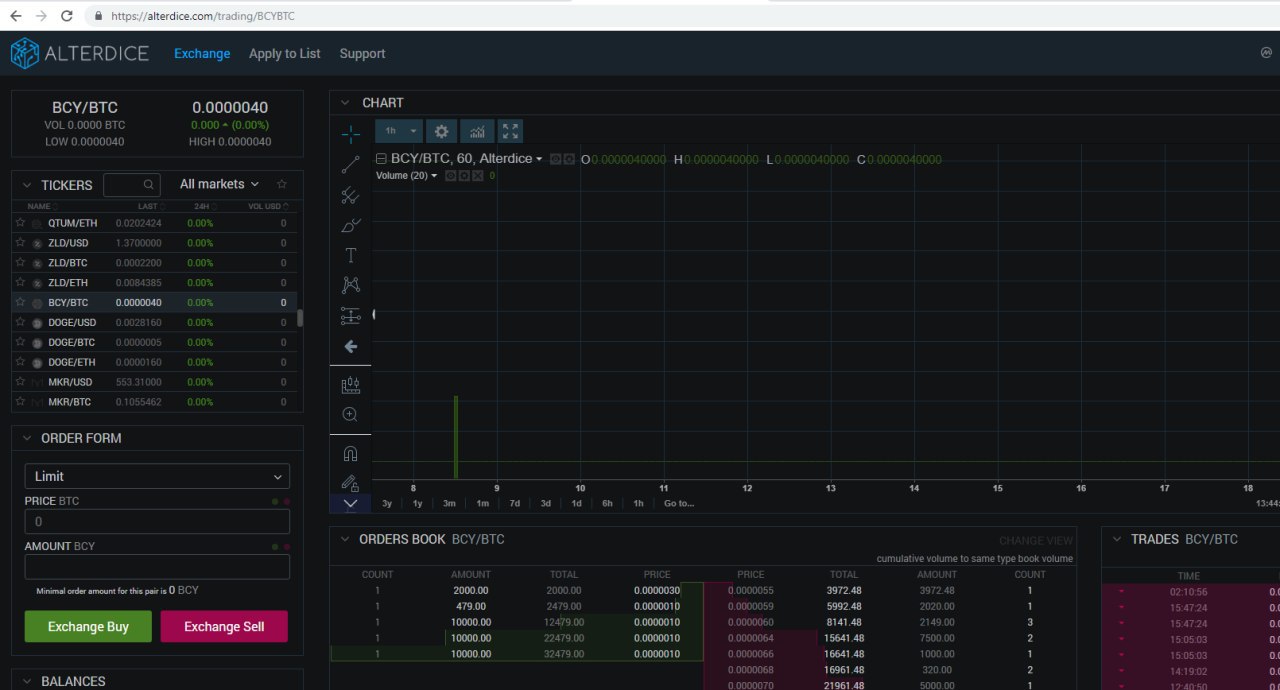Screen dimensions: 1280x690
Task: Set chart range to 1d
Action: coord(576,503)
